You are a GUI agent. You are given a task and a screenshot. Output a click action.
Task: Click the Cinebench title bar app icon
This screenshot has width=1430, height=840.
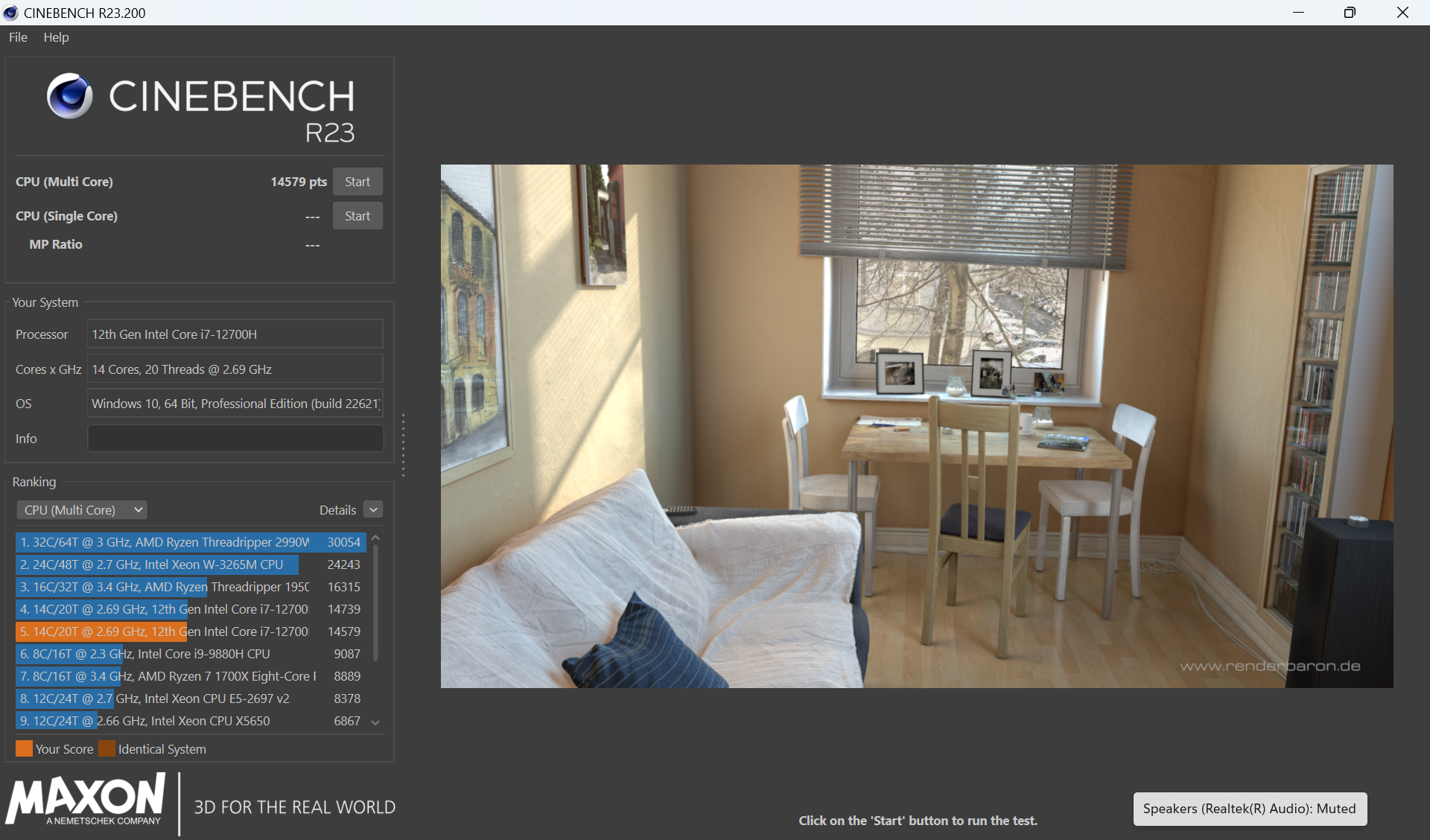[10, 13]
